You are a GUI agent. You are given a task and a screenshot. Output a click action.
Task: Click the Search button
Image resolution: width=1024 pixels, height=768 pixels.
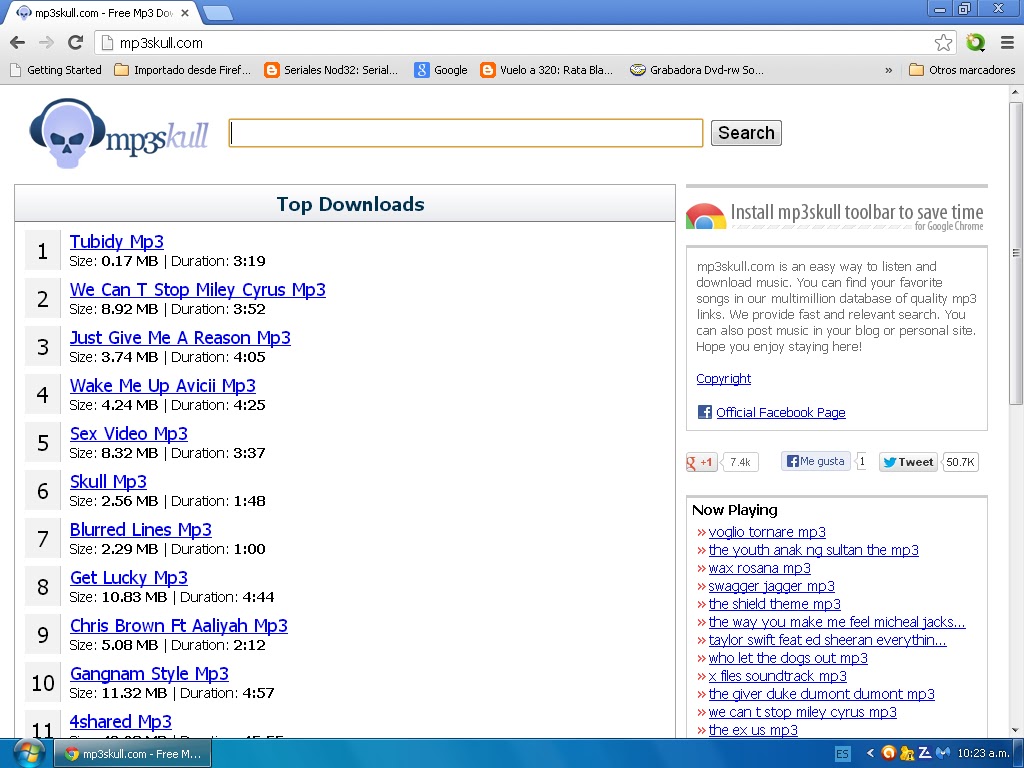[x=746, y=133]
